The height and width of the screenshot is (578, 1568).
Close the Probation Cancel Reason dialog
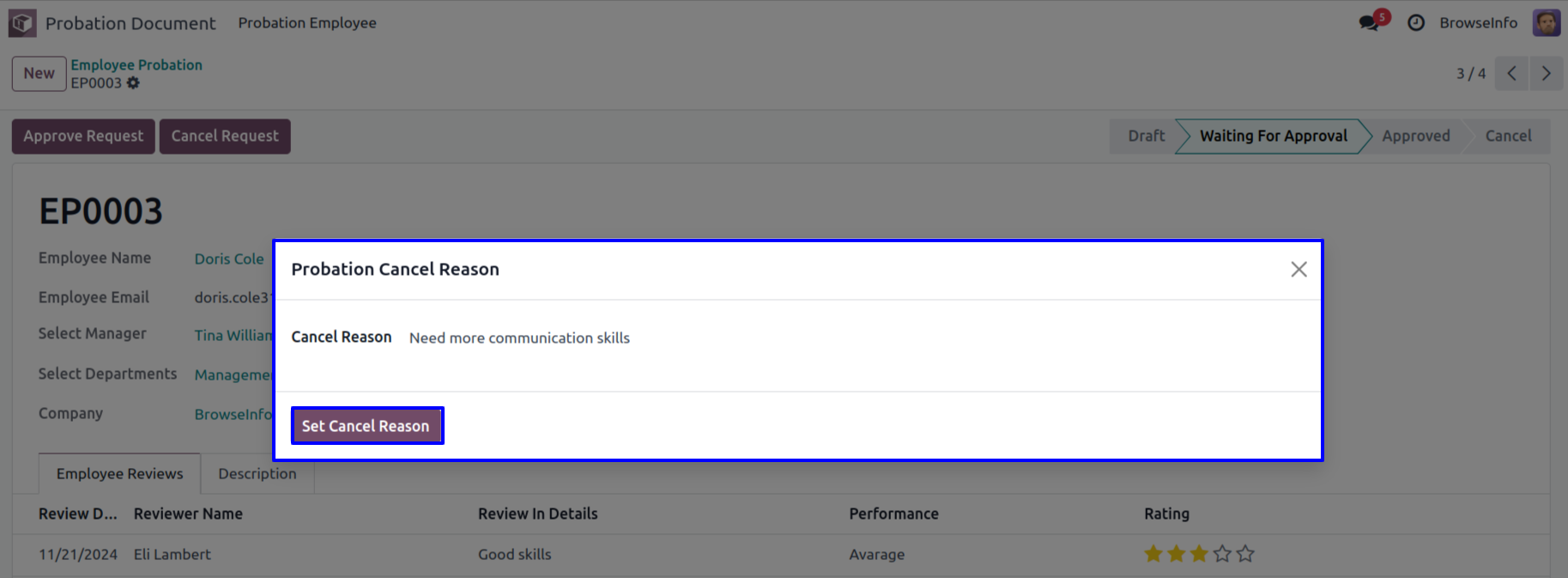click(1299, 270)
